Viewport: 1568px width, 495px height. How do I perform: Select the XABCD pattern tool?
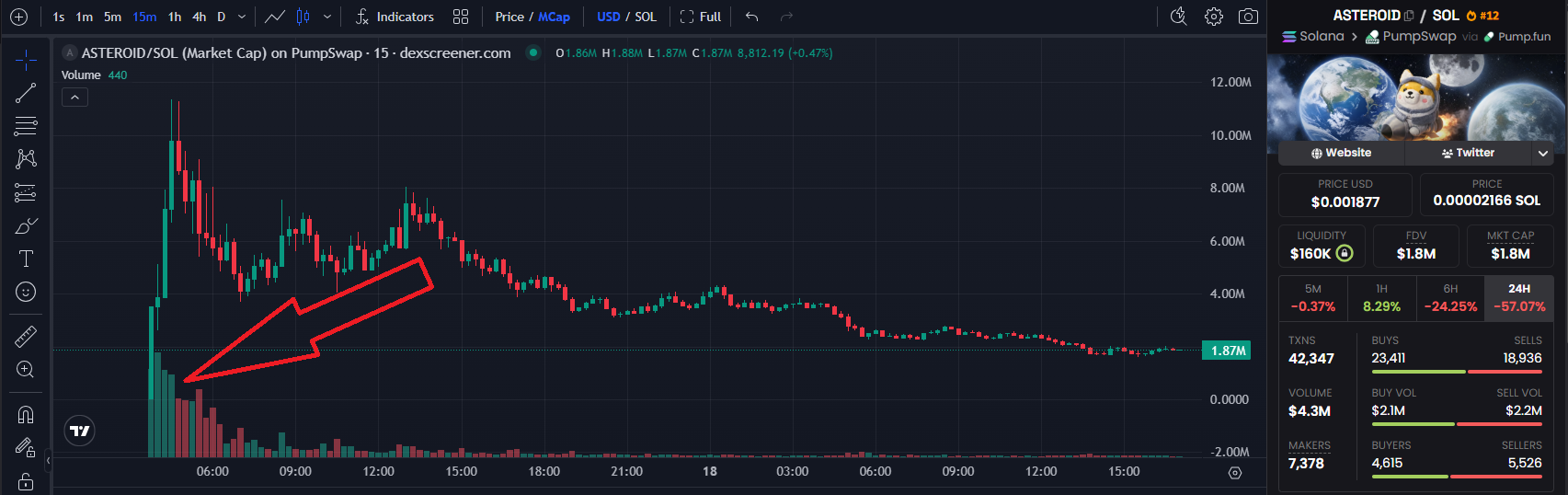[26, 159]
